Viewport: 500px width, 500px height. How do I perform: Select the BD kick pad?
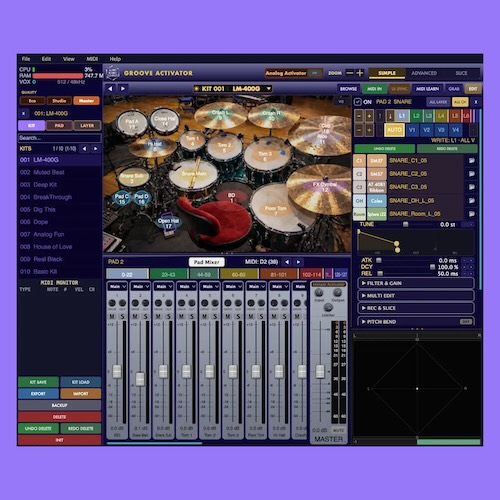pos(231,198)
